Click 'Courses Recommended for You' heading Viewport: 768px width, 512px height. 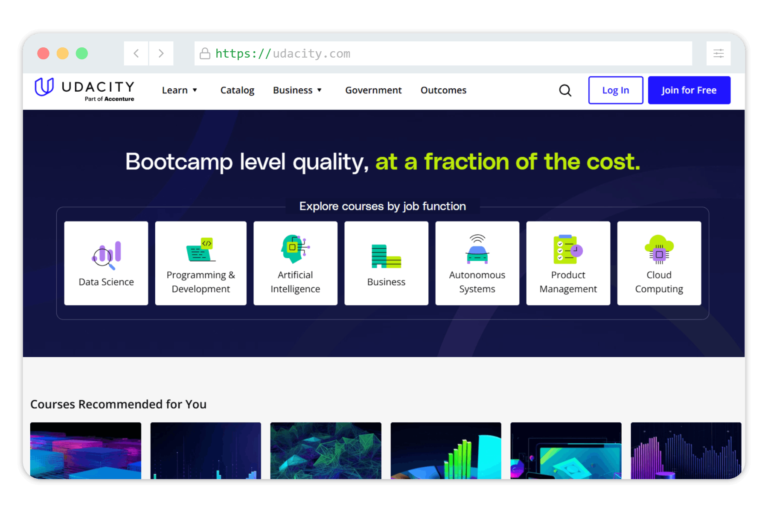119,404
